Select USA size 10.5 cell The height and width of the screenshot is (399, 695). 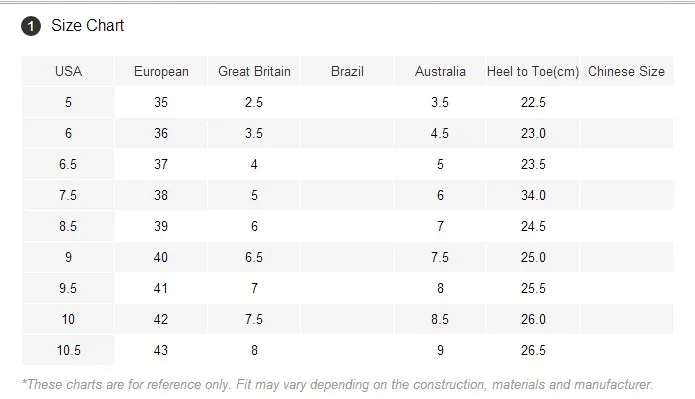68,350
